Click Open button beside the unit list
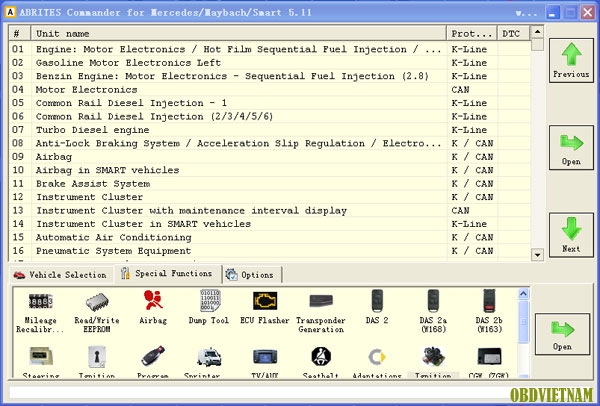 pos(571,148)
